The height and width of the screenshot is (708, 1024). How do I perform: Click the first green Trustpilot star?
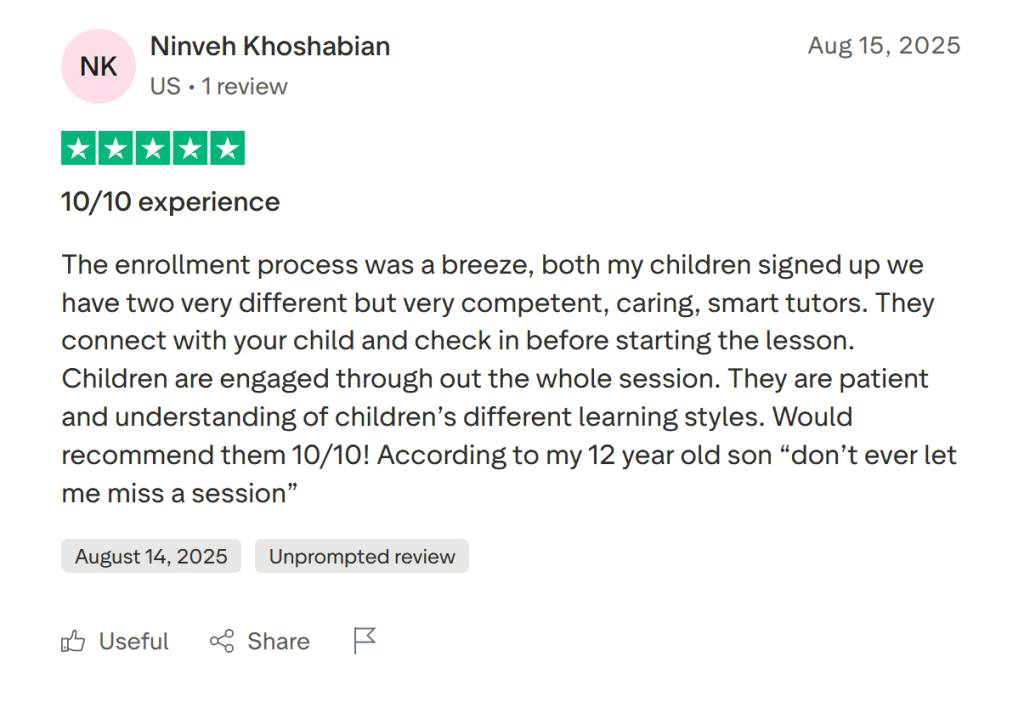point(80,147)
